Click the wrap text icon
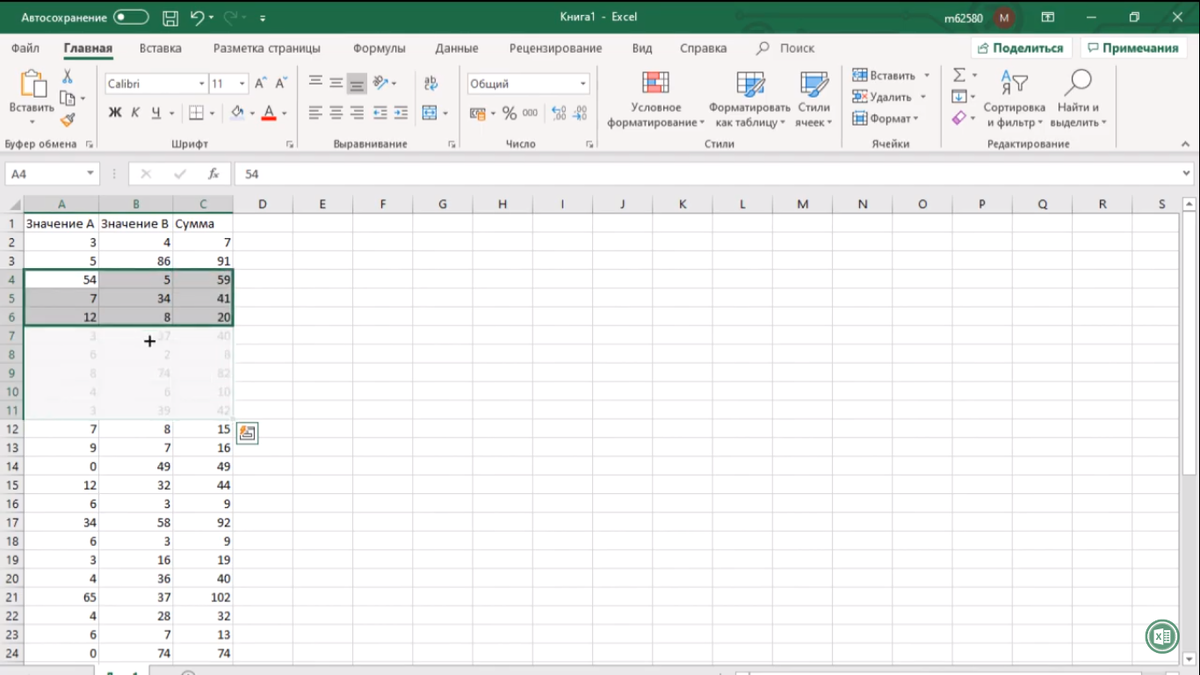Image resolution: width=1200 pixels, height=675 pixels. [x=431, y=84]
